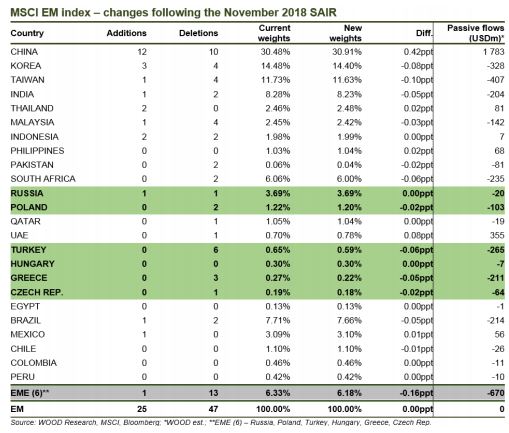
Task: Click the GREECE country cell
Action: 29,278
